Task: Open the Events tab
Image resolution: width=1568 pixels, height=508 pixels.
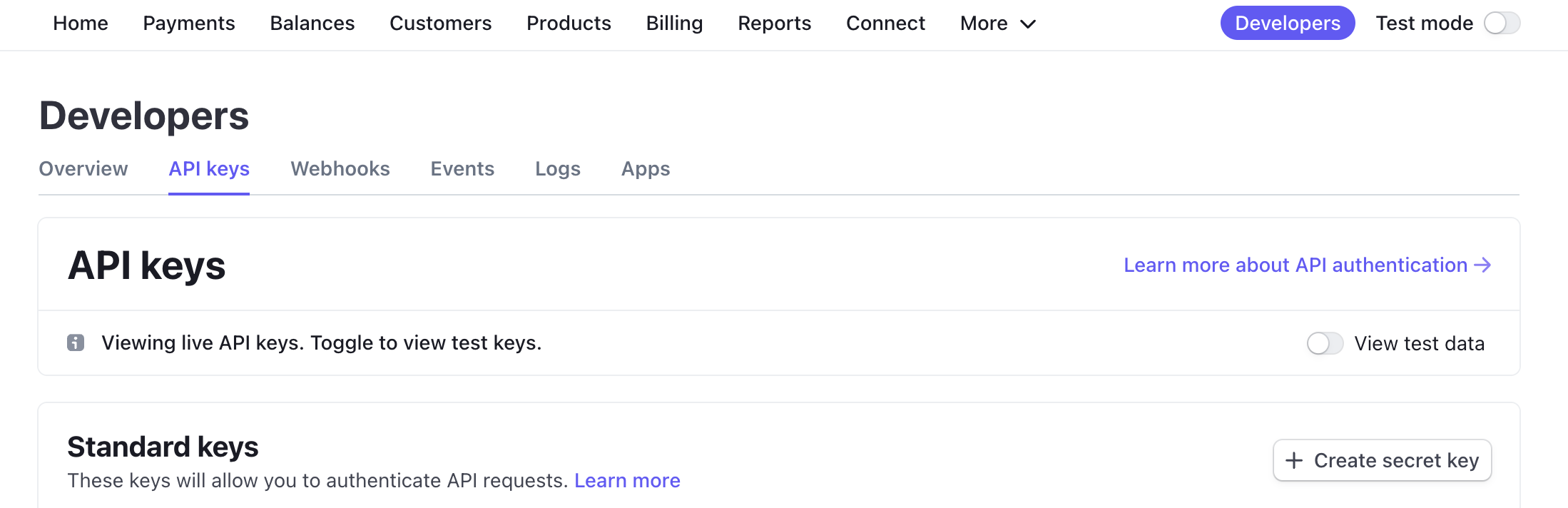Action: (462, 169)
